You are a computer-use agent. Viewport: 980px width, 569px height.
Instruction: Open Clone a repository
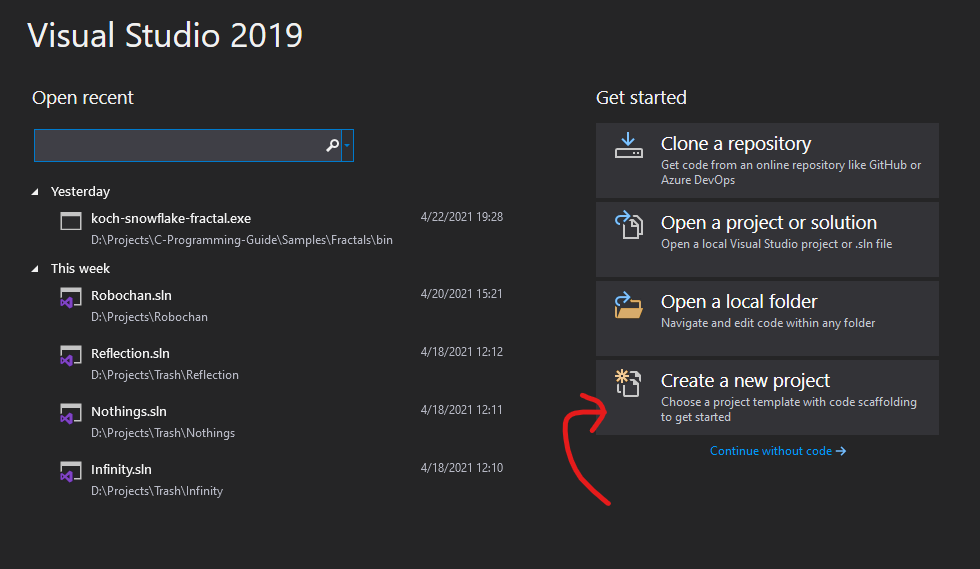coord(767,160)
